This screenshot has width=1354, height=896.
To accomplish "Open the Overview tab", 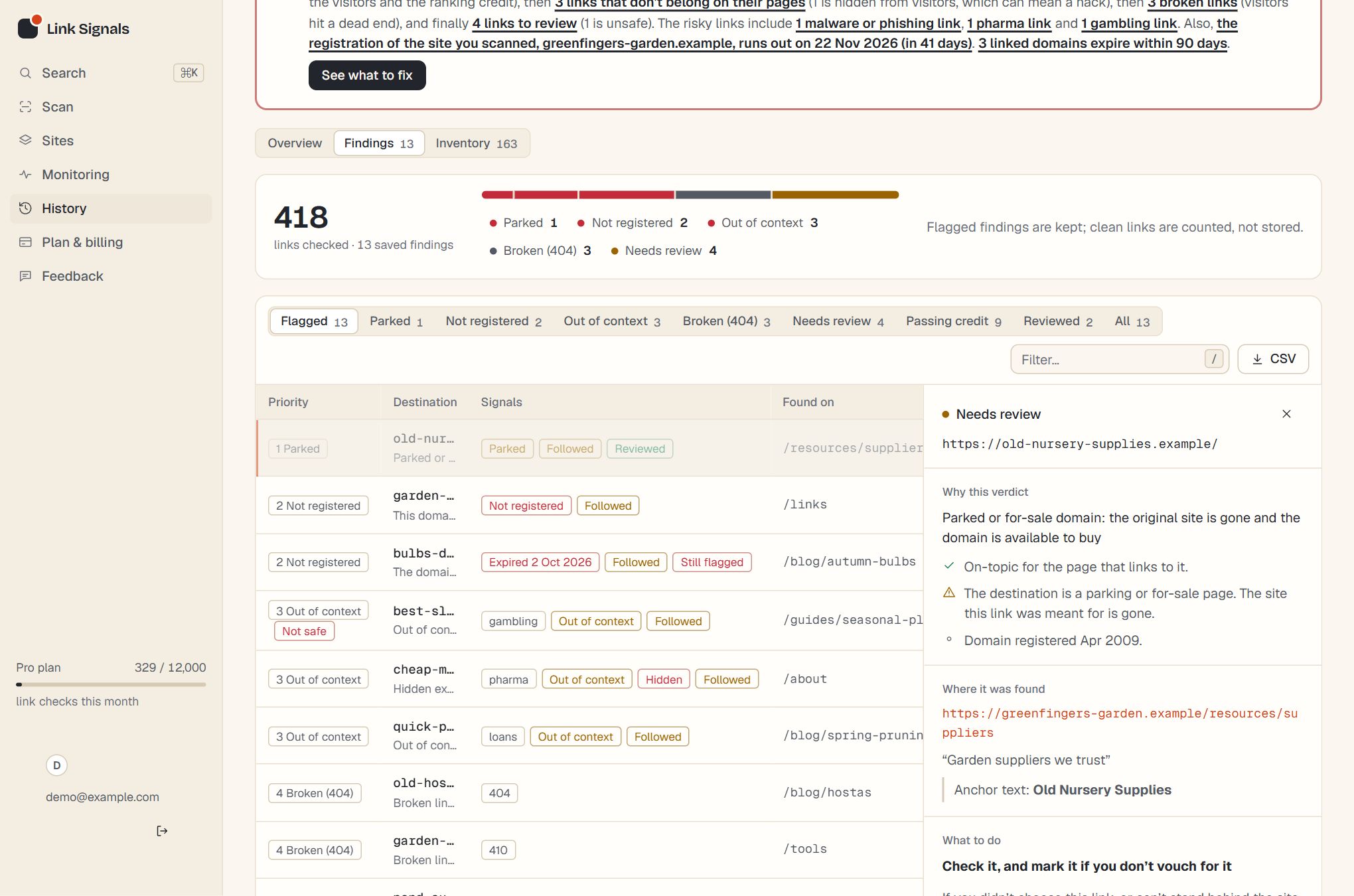I will (295, 143).
